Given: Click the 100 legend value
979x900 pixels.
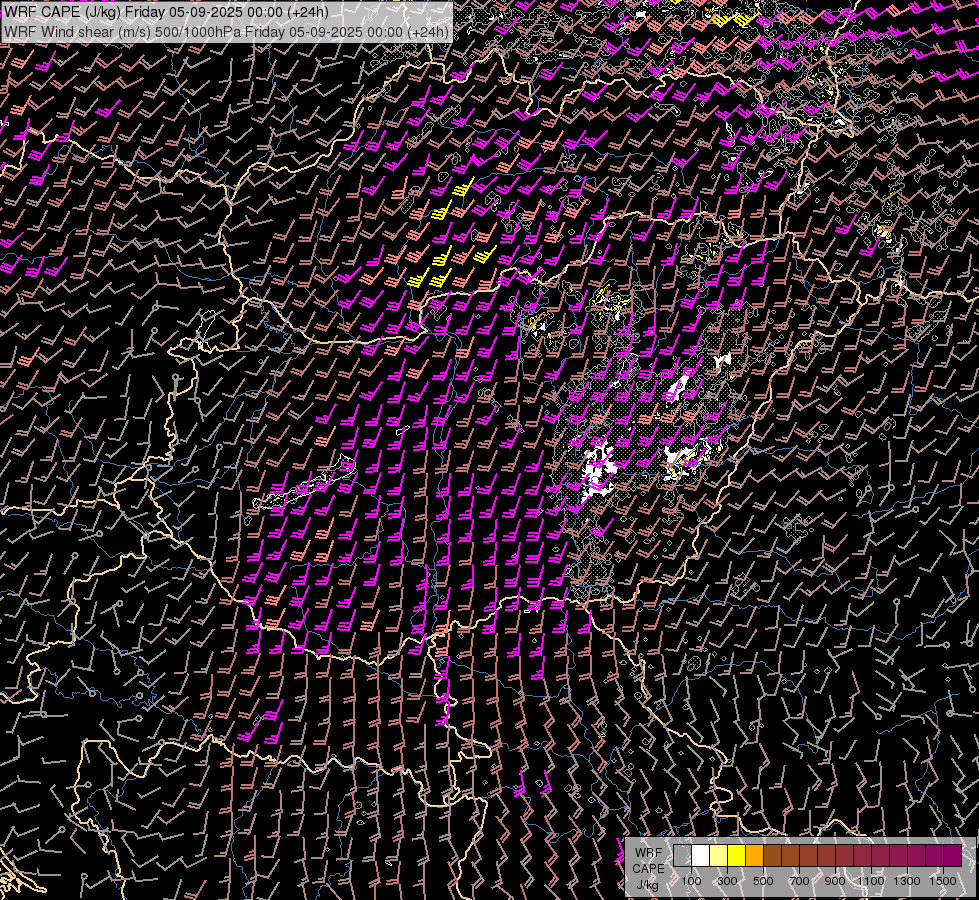Looking at the screenshot, I should [x=691, y=881].
